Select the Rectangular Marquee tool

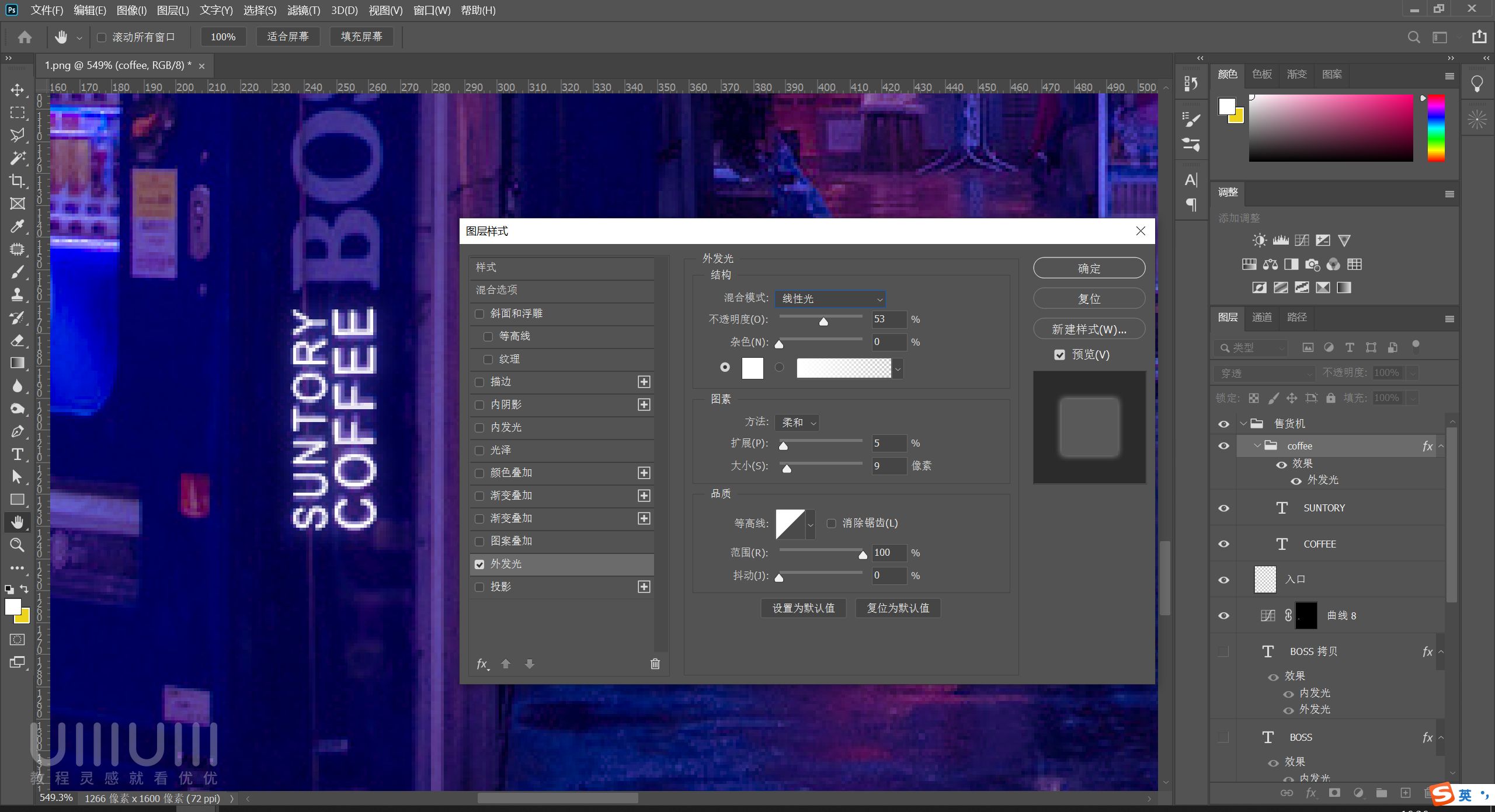coord(18,113)
